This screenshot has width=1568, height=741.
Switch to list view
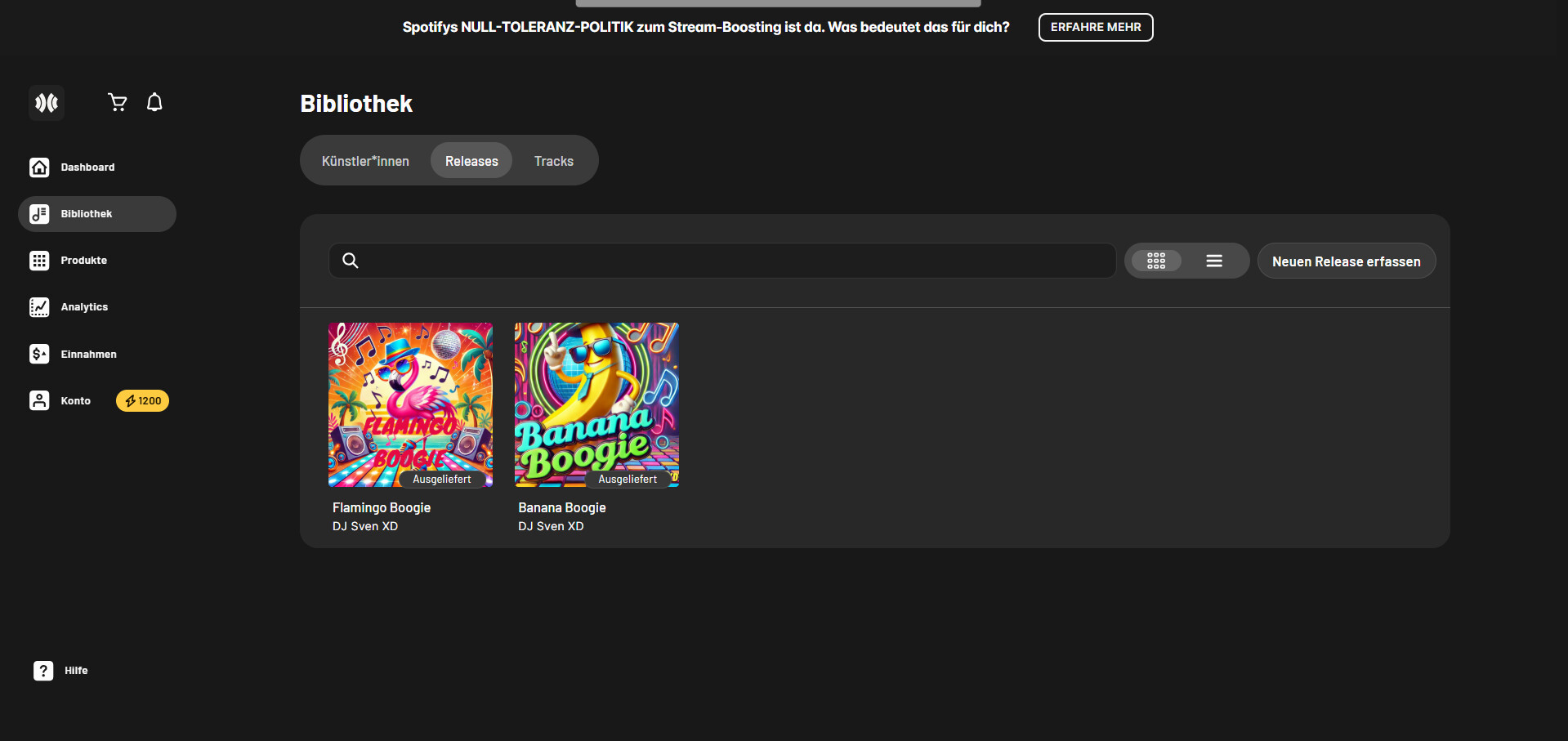click(1214, 261)
